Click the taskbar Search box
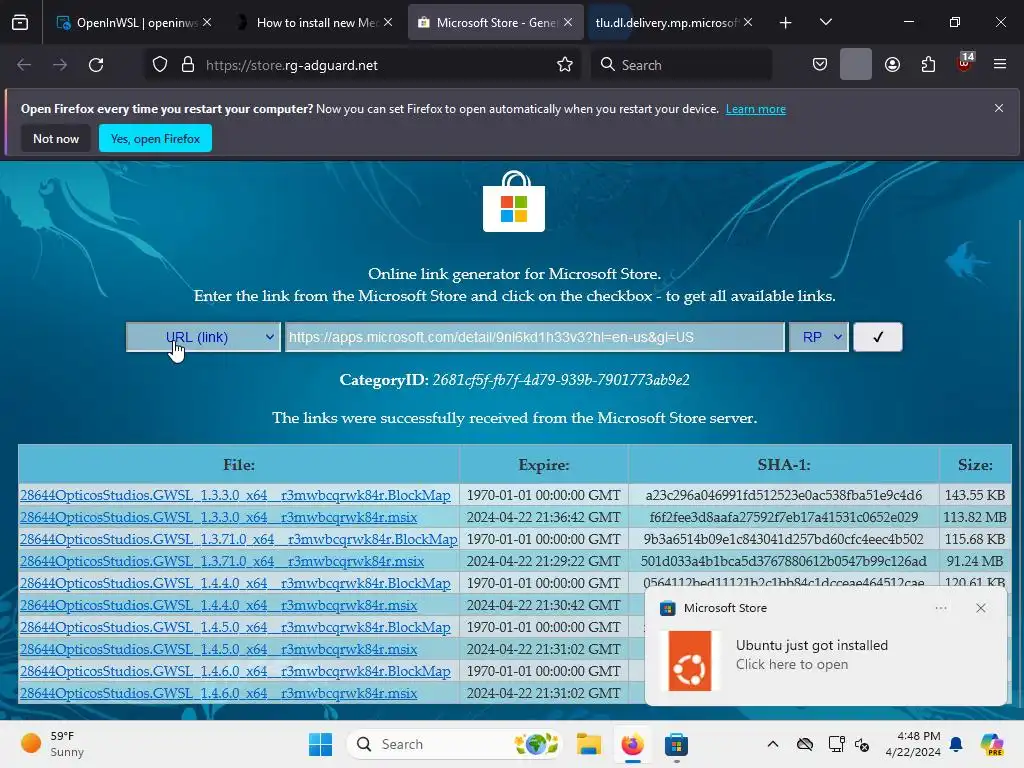This screenshot has height=768, width=1024. pyautogui.click(x=455, y=744)
